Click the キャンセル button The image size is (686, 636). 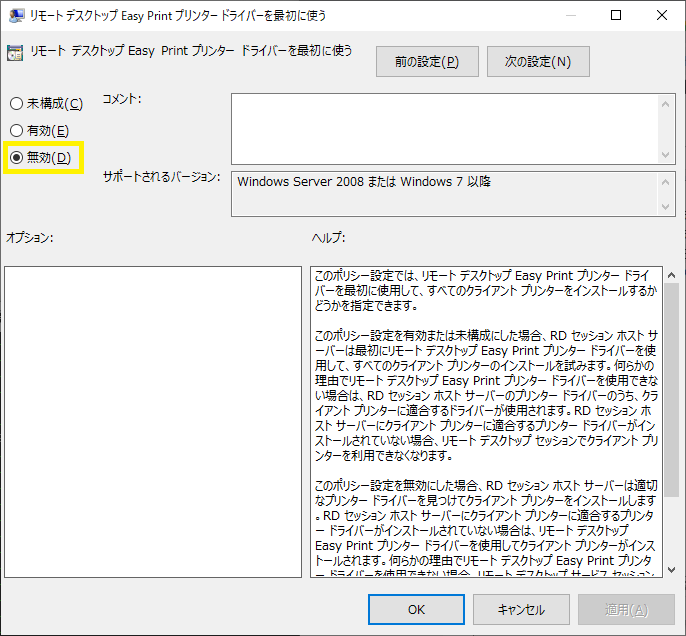point(521,609)
